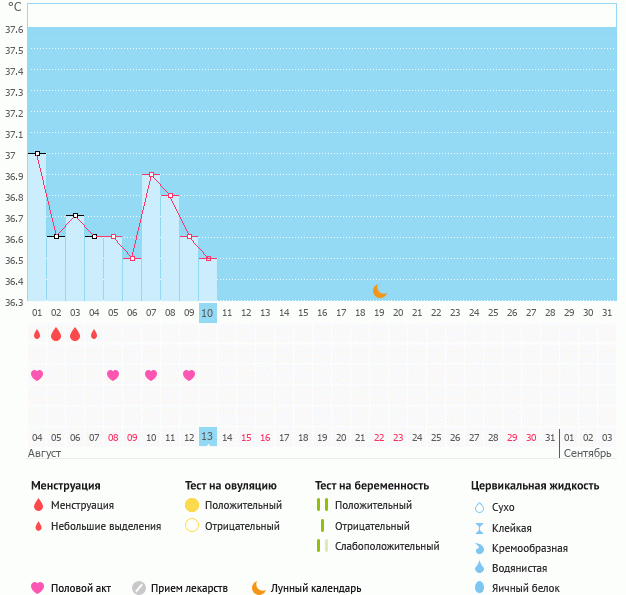Click the 'Слабоположительный' pregnancy test label
The image size is (626, 595).
click(387, 546)
